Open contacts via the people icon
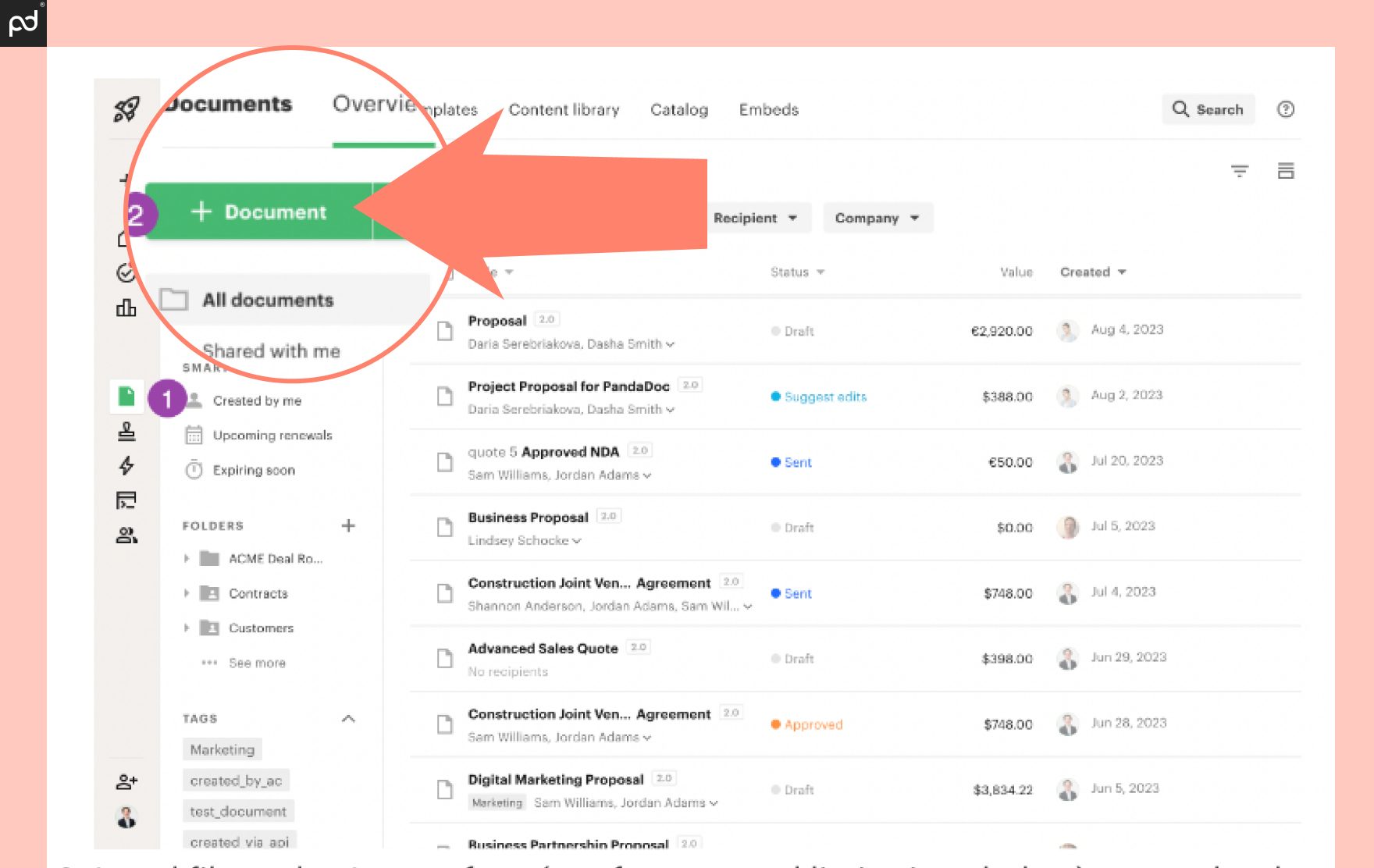1374x868 pixels. tap(126, 535)
